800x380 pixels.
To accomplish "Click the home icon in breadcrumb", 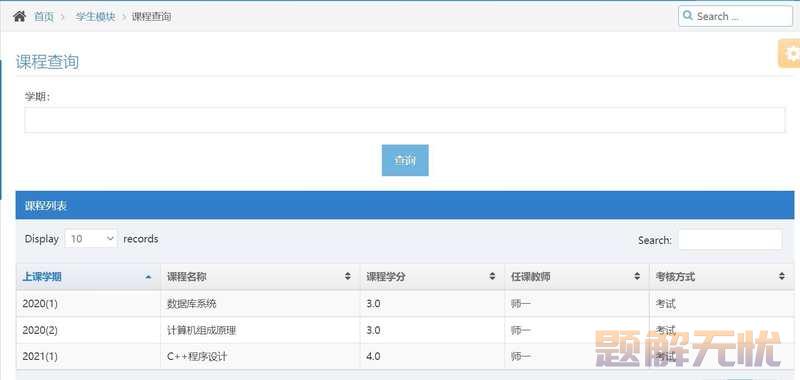I will pyautogui.click(x=19, y=16).
